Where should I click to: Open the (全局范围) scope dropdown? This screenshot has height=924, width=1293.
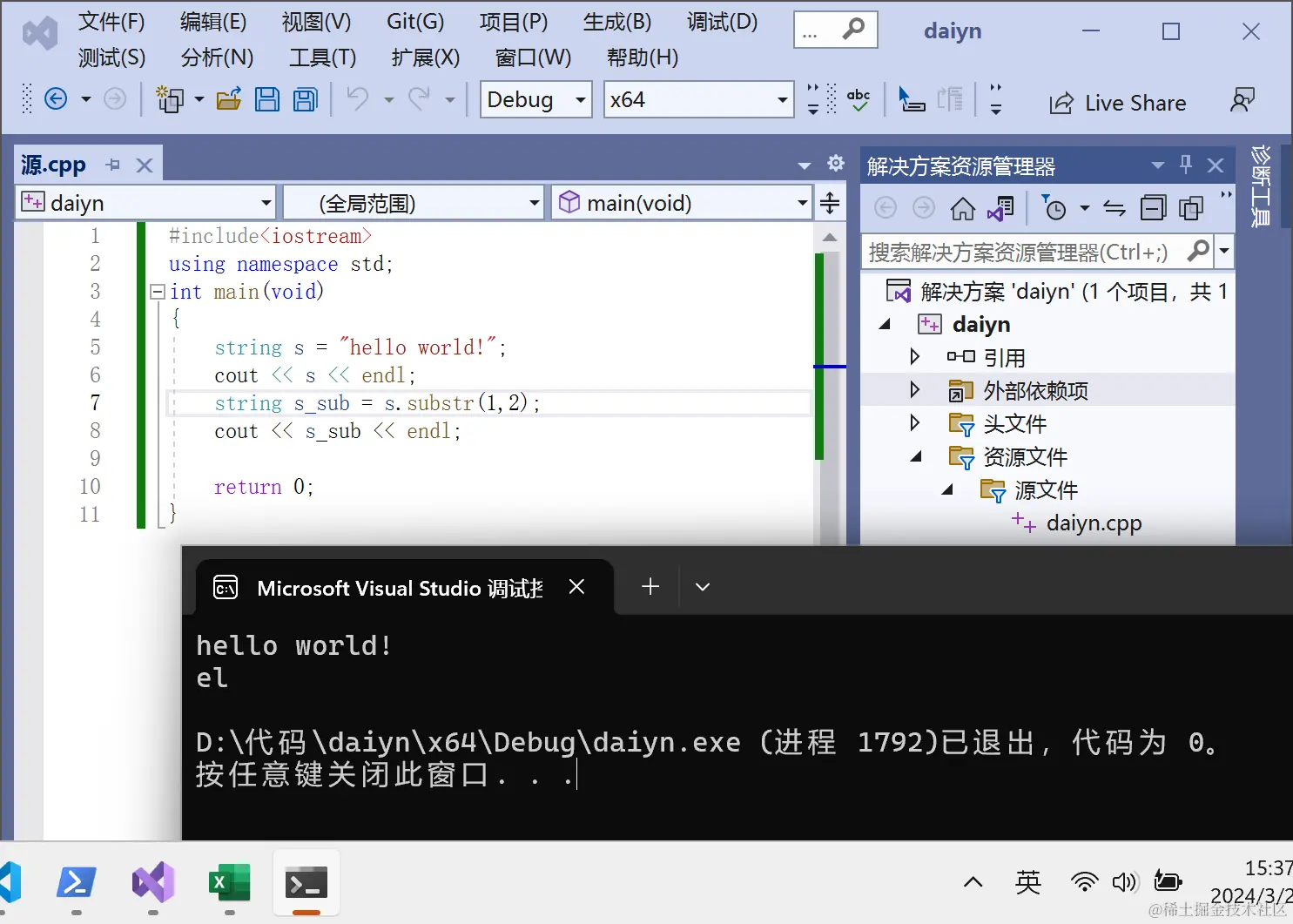[x=414, y=203]
